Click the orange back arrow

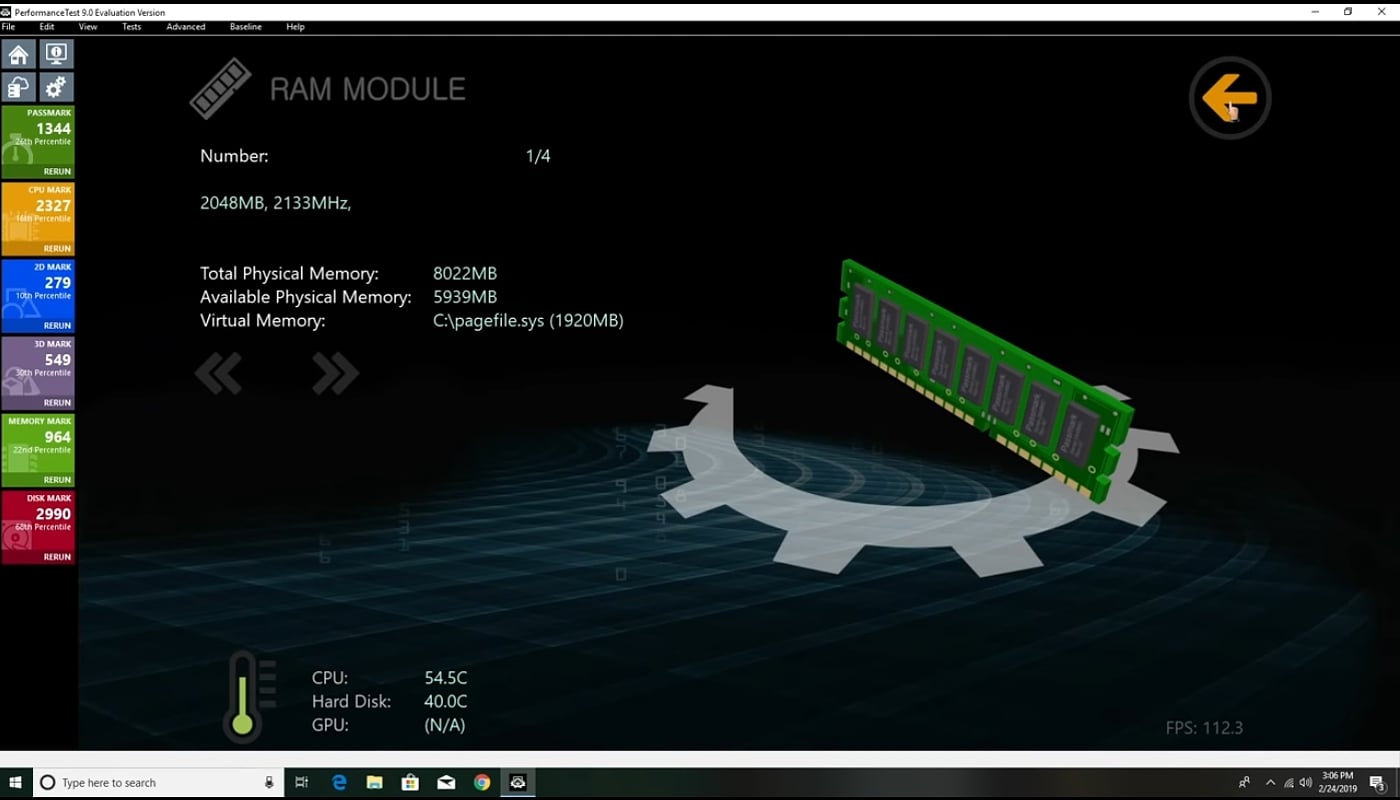click(x=1230, y=98)
